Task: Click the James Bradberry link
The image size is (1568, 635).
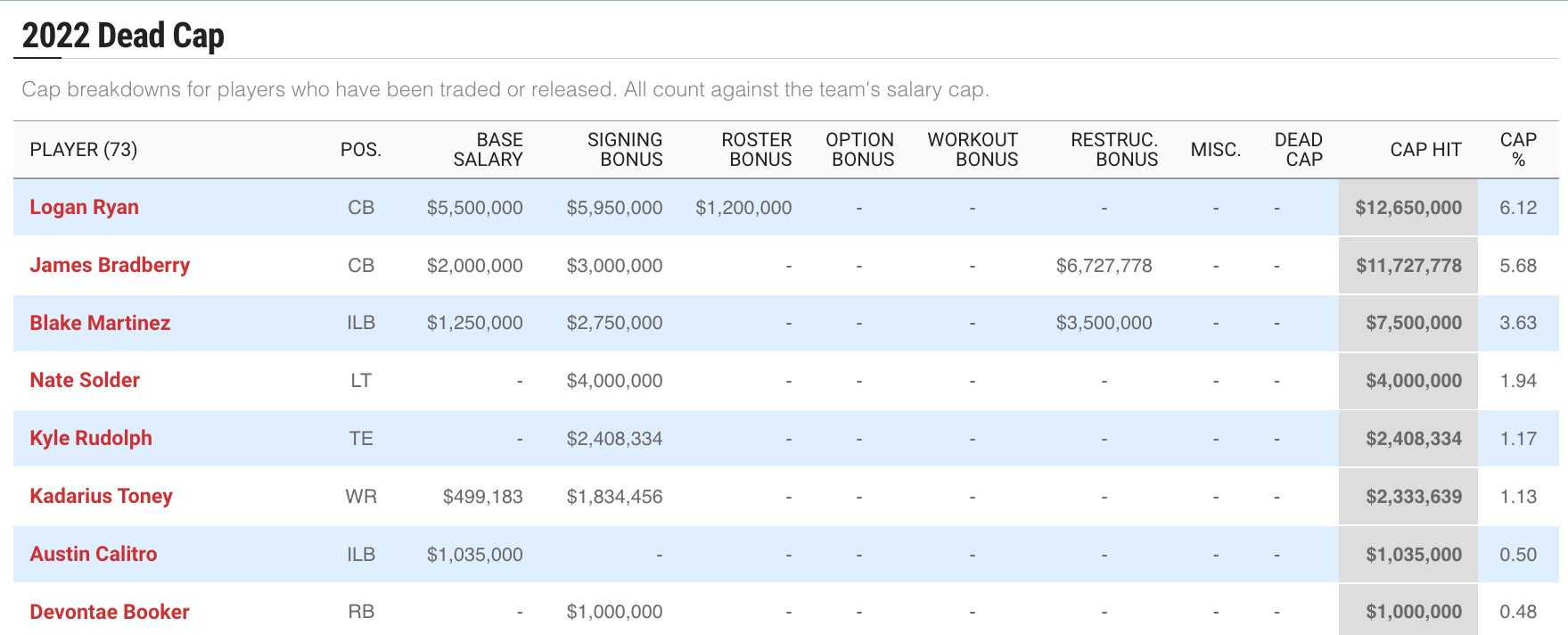Action: click(110, 265)
